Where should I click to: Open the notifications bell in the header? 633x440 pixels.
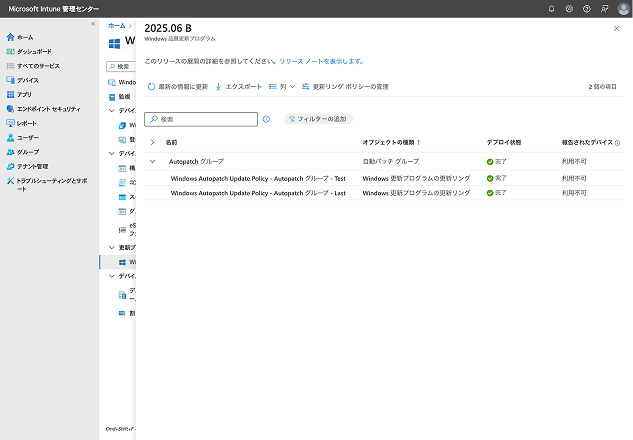pyautogui.click(x=551, y=8)
